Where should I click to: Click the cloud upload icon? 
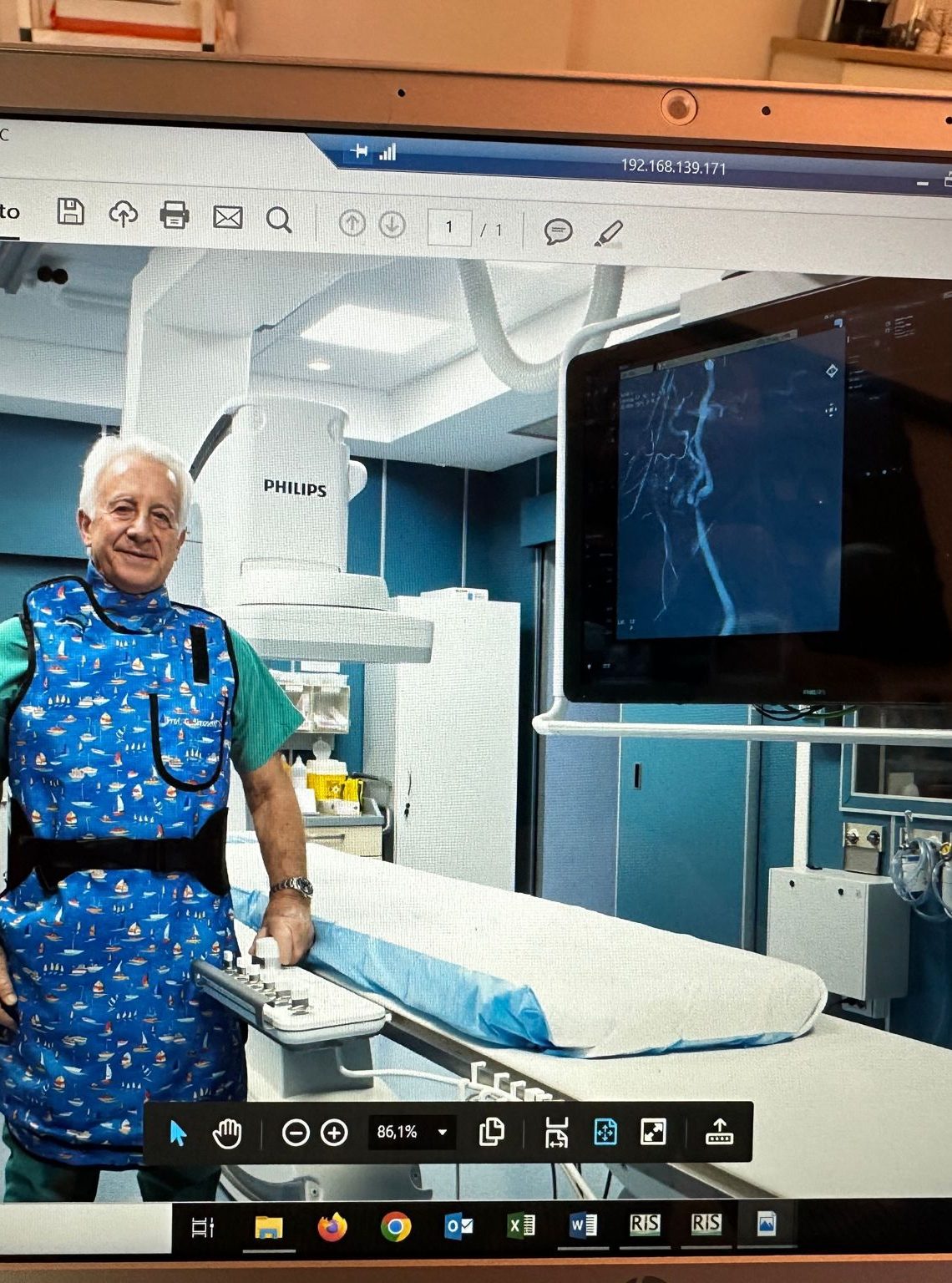[123, 214]
